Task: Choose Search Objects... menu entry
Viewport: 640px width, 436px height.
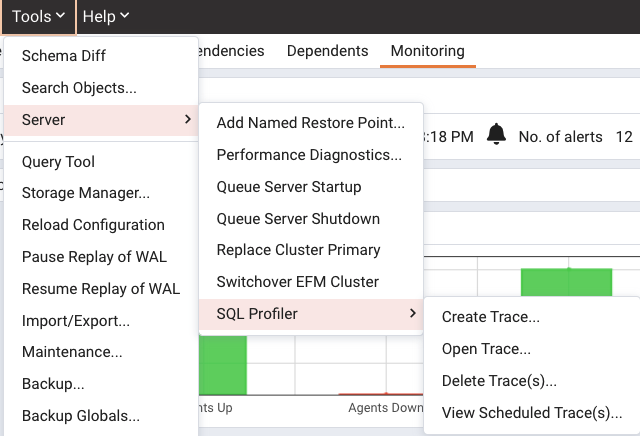Action: tap(101, 88)
